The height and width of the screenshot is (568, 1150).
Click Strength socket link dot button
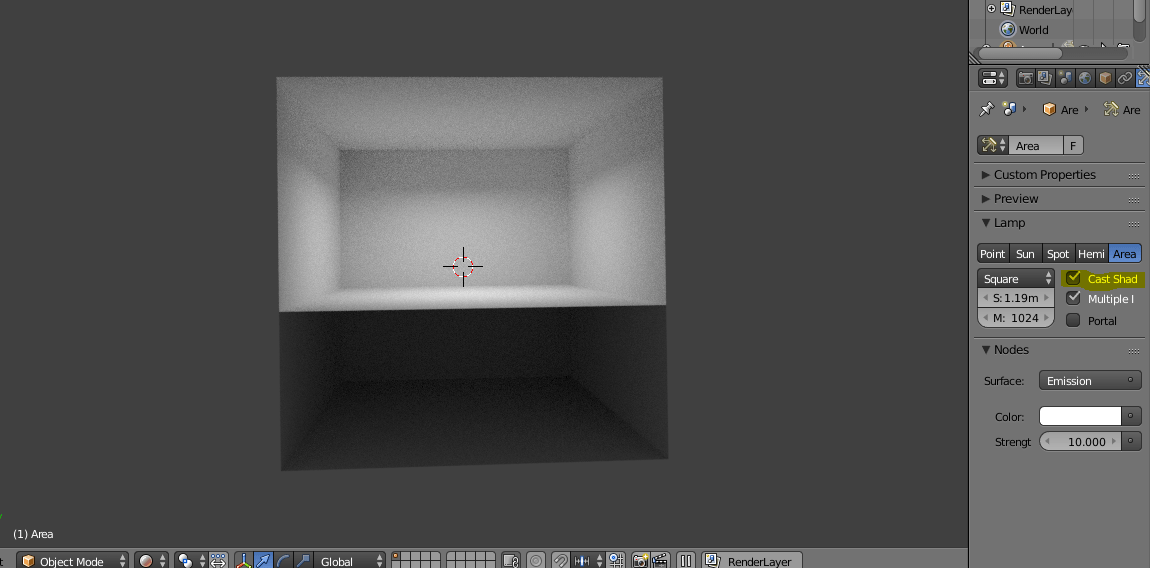click(1132, 442)
